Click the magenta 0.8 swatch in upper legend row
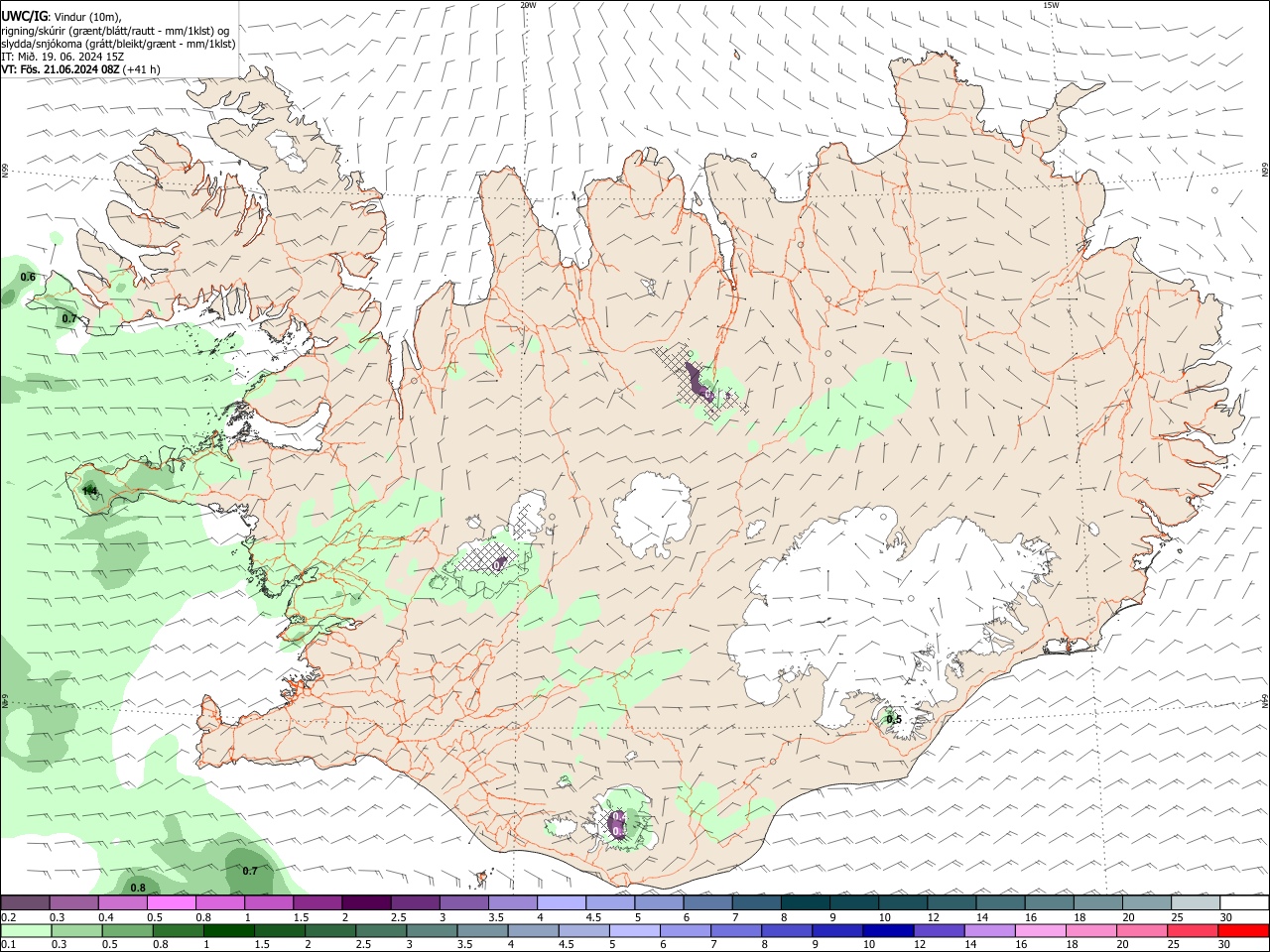The image size is (1270, 952). (x=219, y=902)
